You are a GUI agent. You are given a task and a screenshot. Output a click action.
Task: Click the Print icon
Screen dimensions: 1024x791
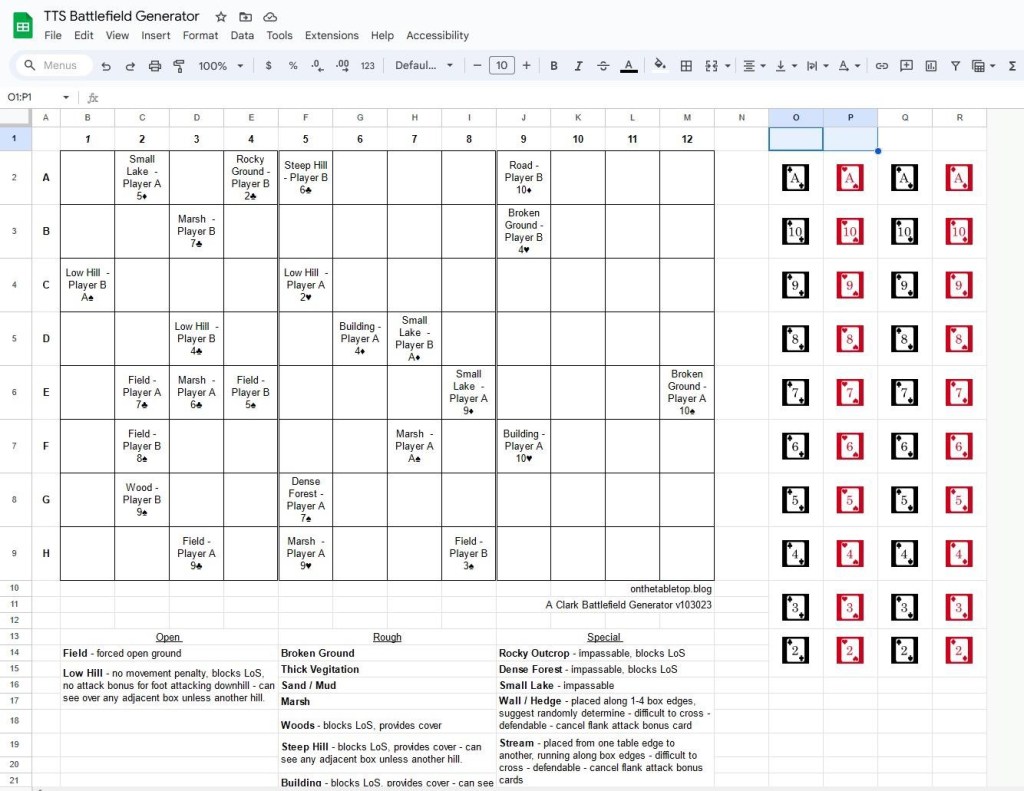(x=155, y=66)
